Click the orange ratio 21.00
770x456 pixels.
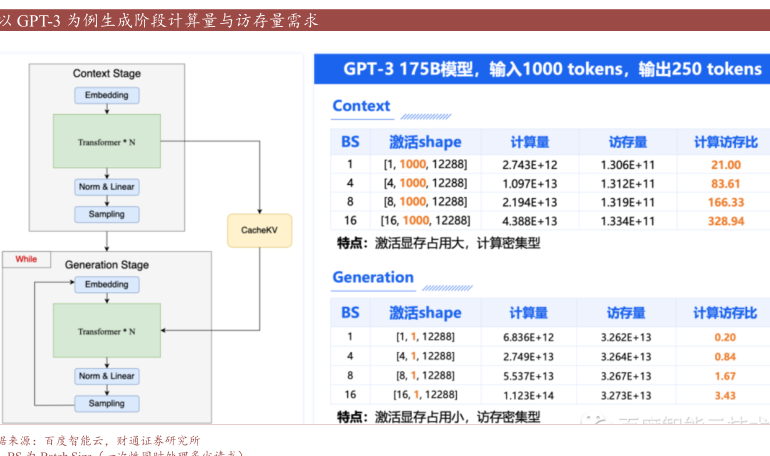pyautogui.click(x=726, y=165)
